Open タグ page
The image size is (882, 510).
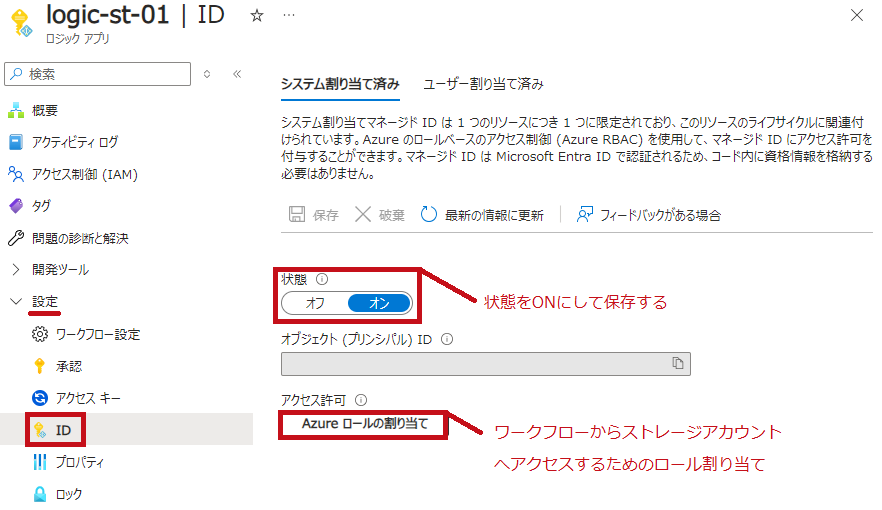click(x=41, y=206)
